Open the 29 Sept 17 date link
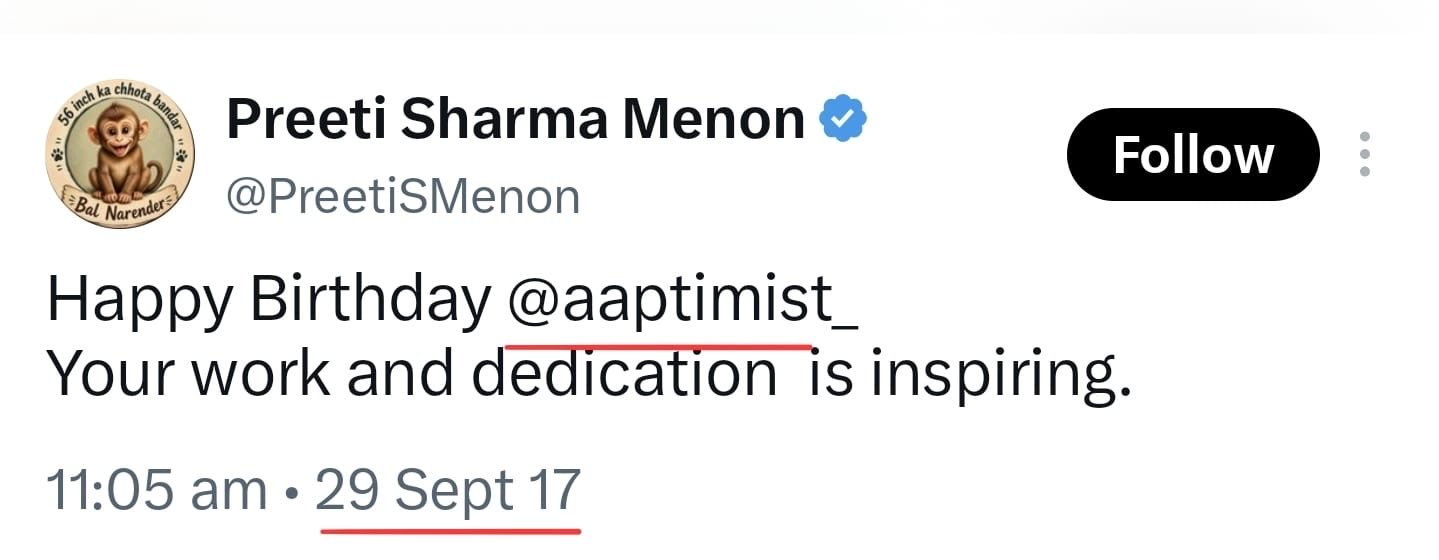This screenshot has height=560, width=1439. click(448, 490)
